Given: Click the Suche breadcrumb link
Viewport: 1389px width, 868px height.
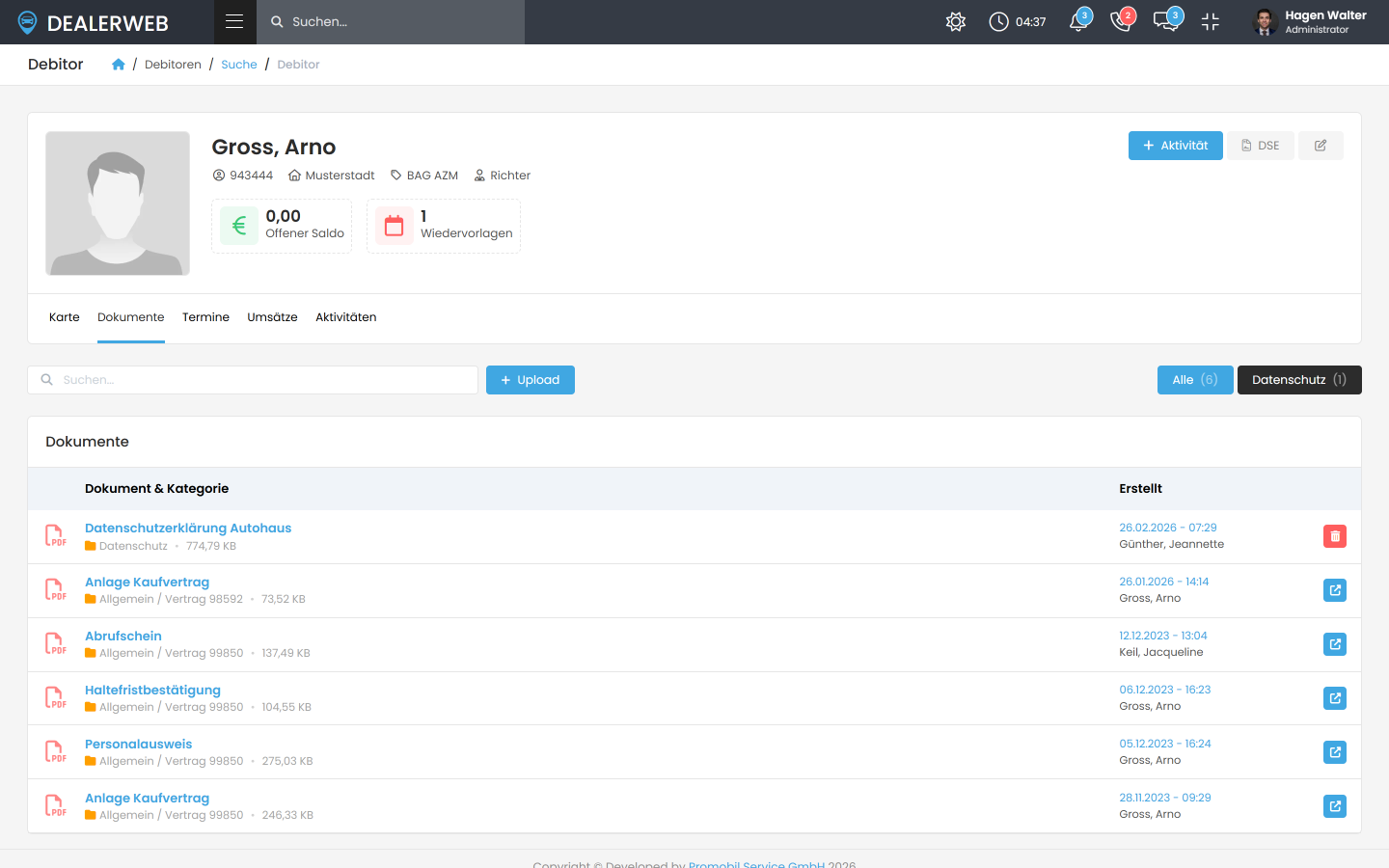Looking at the screenshot, I should [x=239, y=65].
